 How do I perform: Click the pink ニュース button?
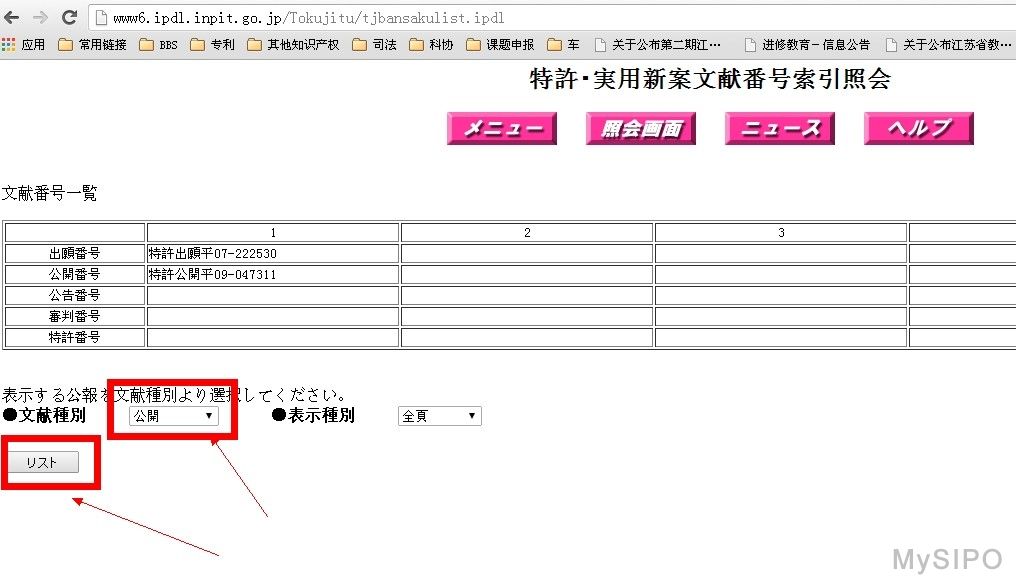click(779, 129)
